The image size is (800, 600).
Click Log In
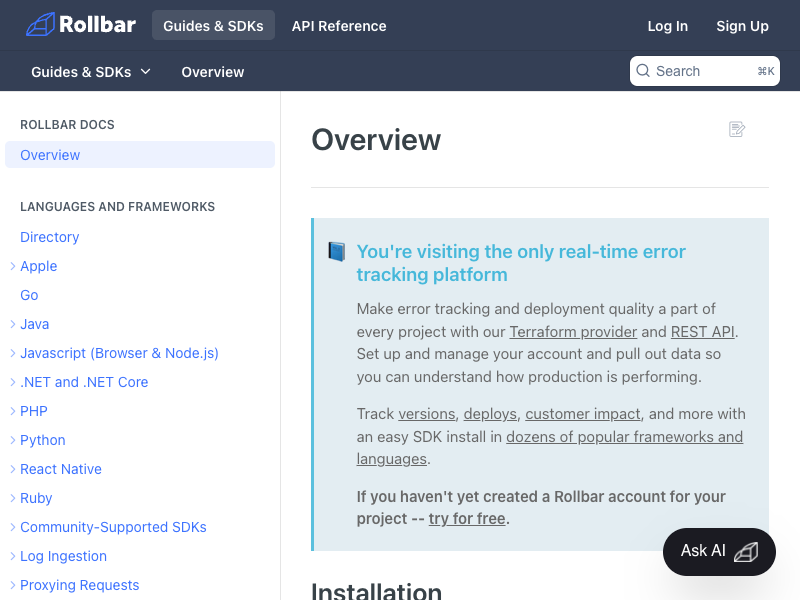(x=667, y=26)
